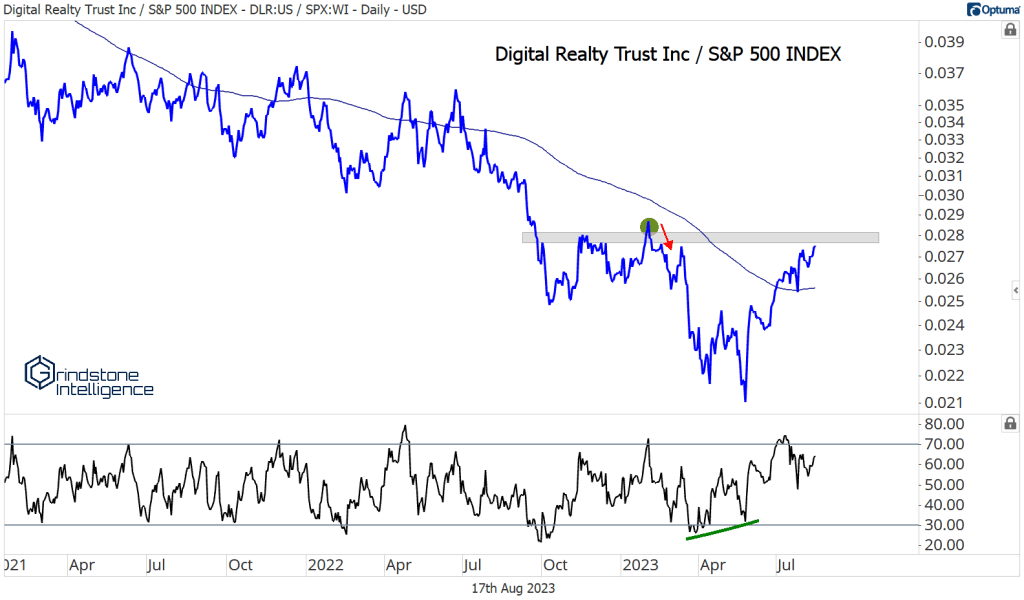
Task: Click the 2022 date axis label
Action: [x=325, y=565]
